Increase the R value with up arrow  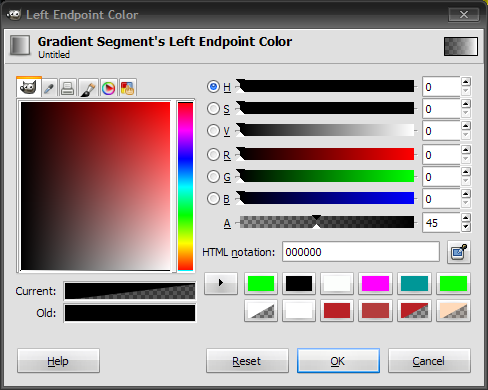tap(466, 150)
